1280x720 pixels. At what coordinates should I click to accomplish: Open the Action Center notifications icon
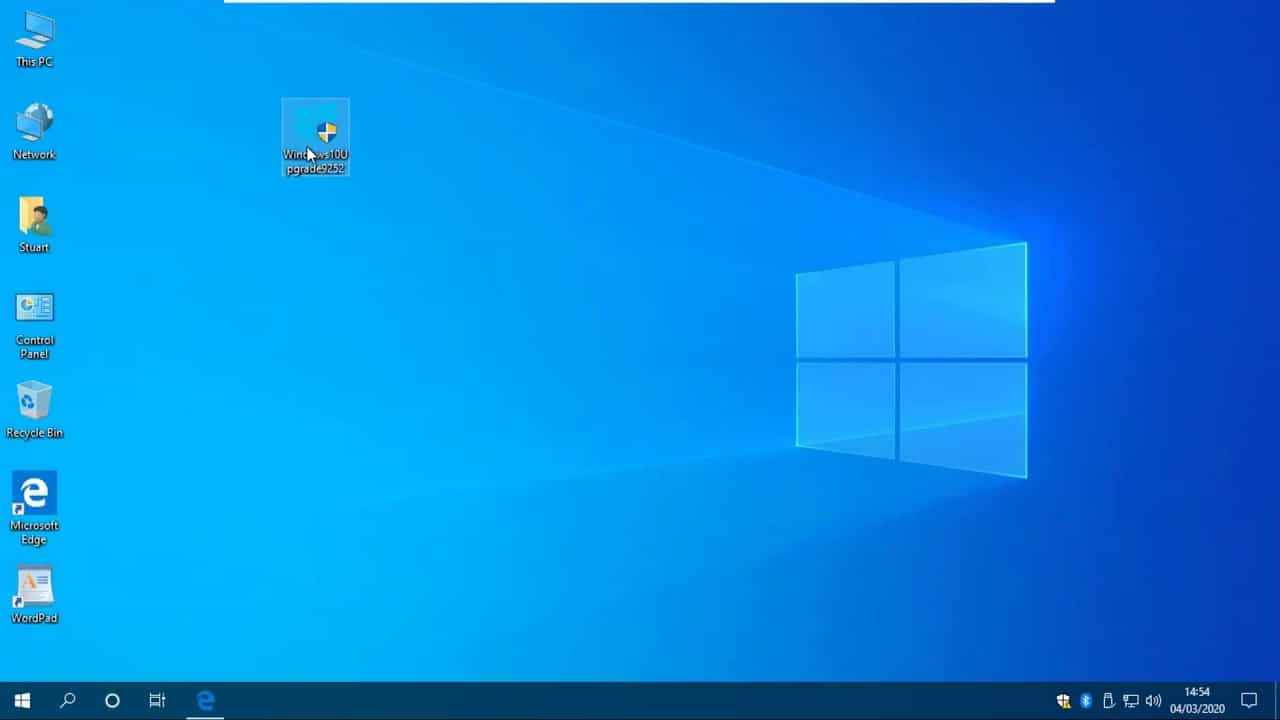[x=1249, y=701]
